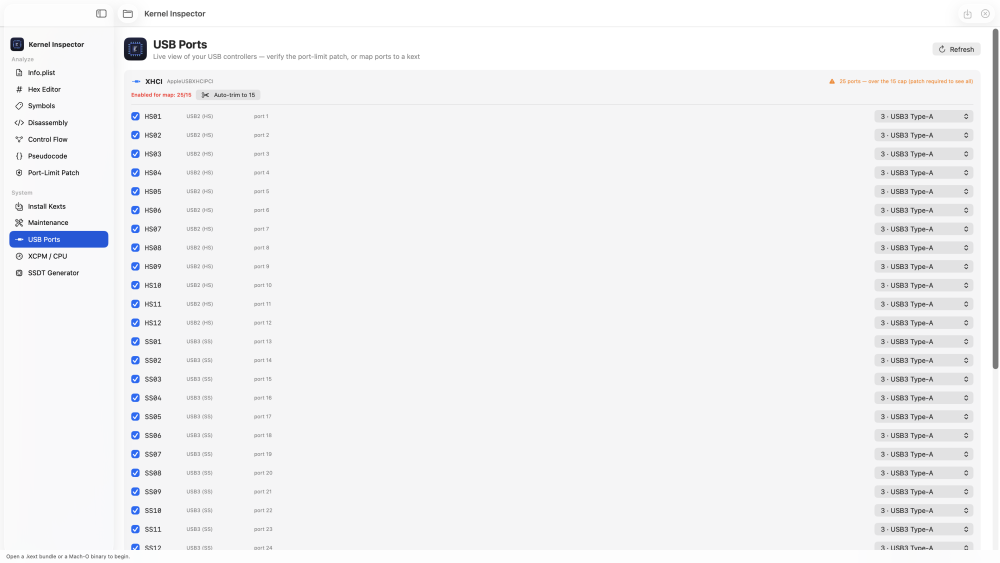Viewport: 1000px width, 563px height.
Task: Open connector type dropdown for HS03
Action: (x=923, y=154)
